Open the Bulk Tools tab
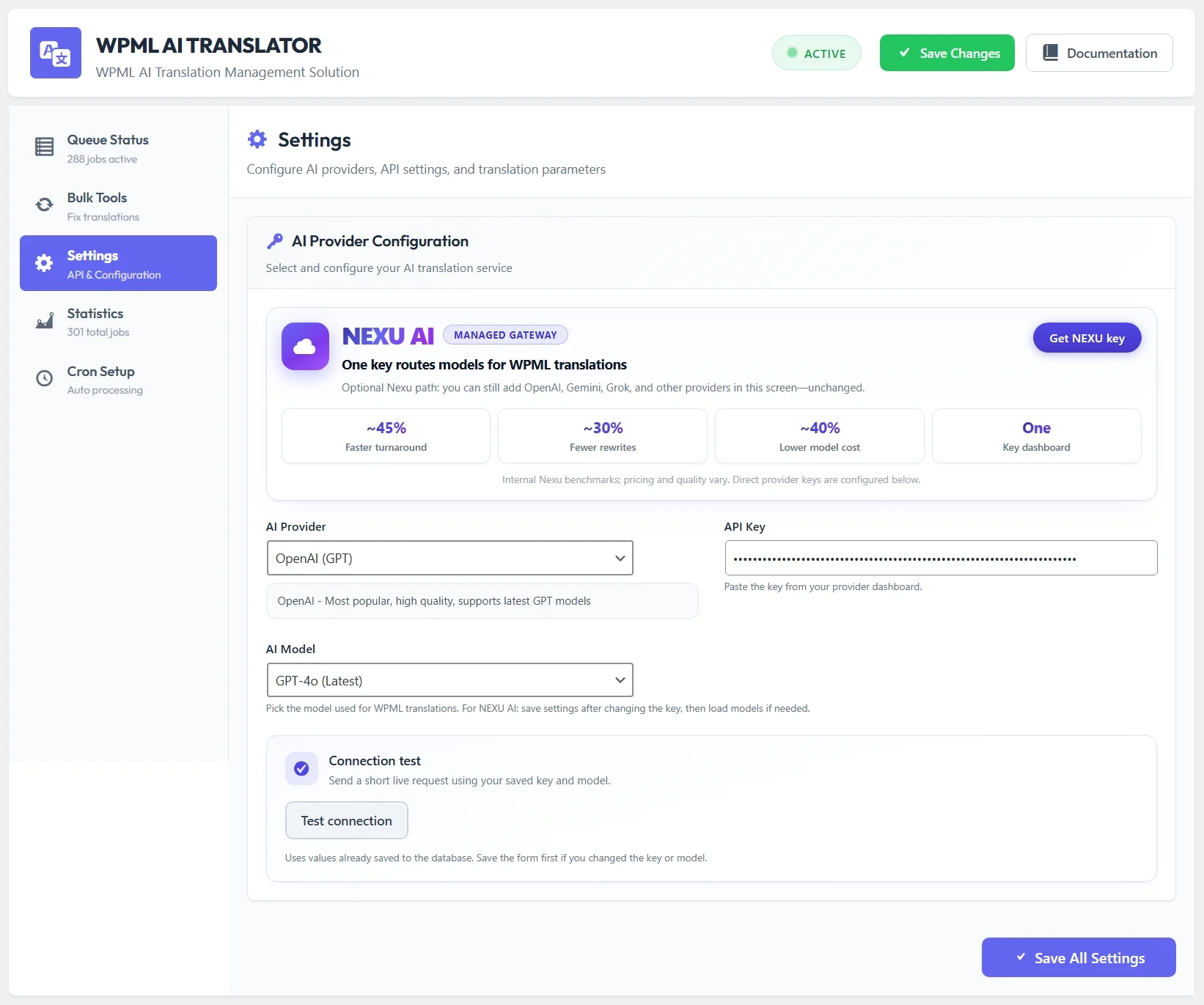Image resolution: width=1204 pixels, height=1005 pixels. (118, 206)
